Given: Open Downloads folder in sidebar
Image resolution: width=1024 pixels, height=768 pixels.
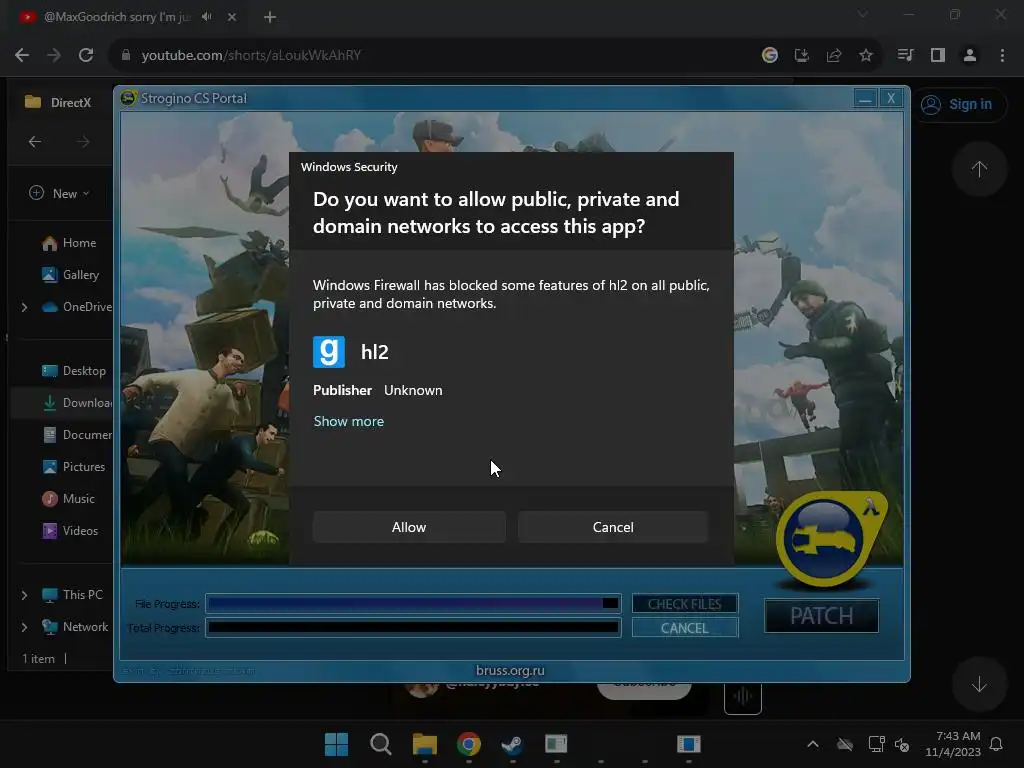Looking at the screenshot, I should point(76,403).
